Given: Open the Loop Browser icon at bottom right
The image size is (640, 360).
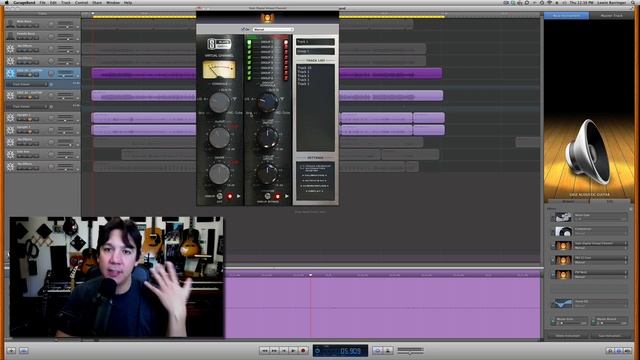Looking at the screenshot, I should [610, 351].
